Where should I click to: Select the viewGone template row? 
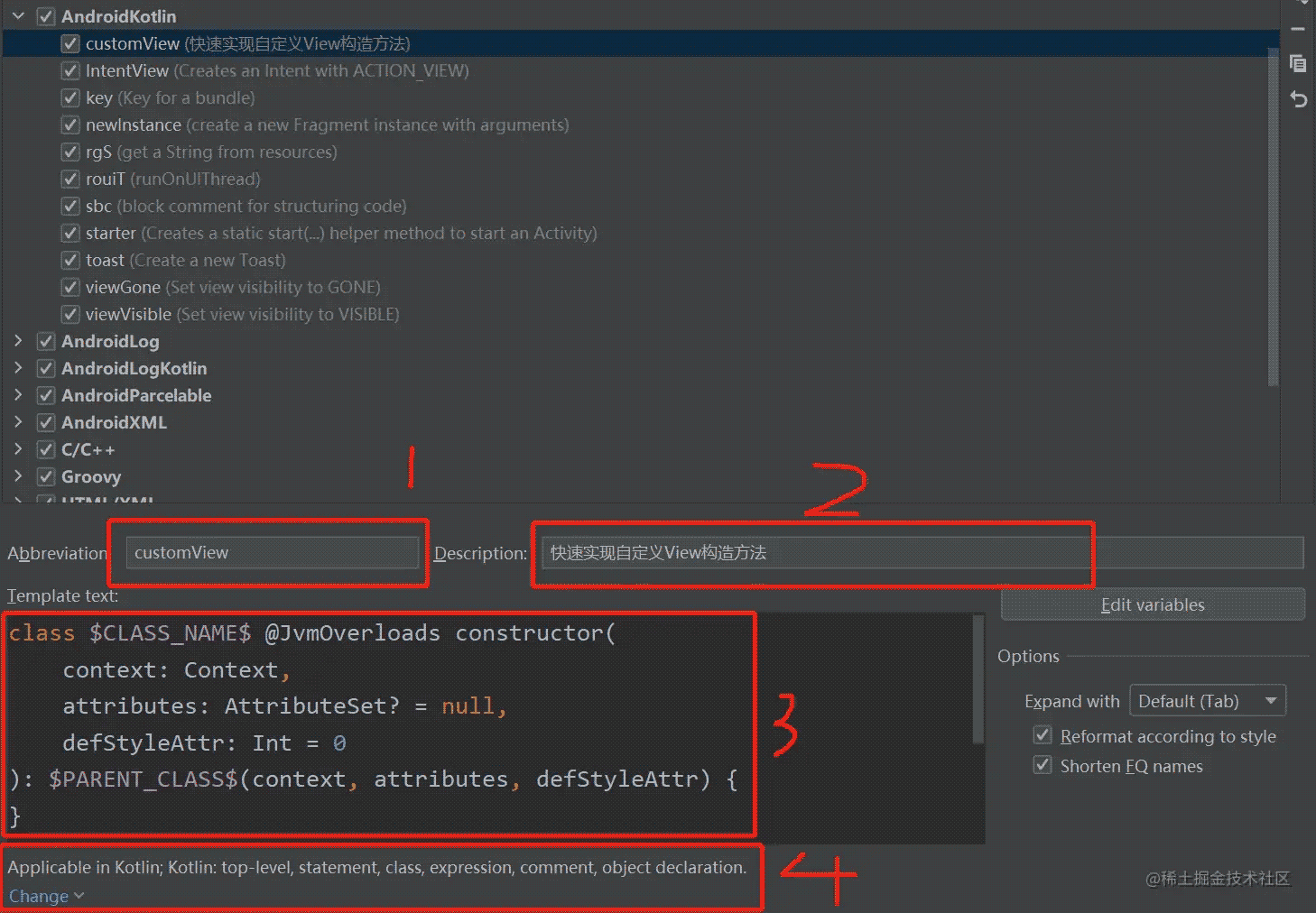(x=123, y=287)
